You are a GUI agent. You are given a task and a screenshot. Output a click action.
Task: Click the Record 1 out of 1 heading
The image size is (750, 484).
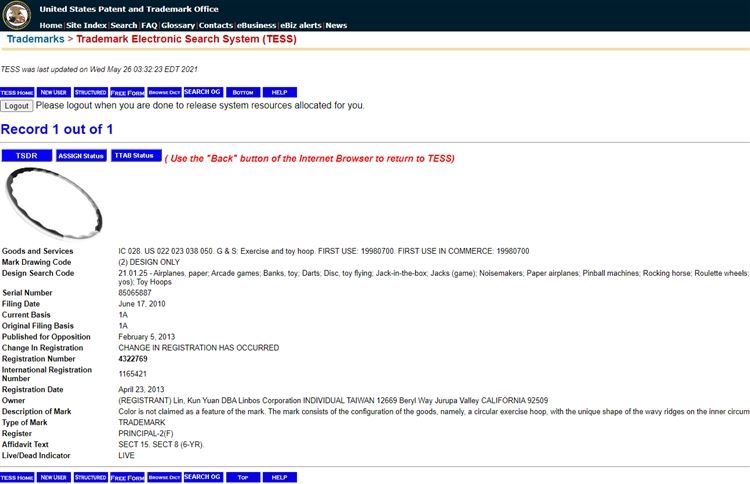tap(57, 129)
